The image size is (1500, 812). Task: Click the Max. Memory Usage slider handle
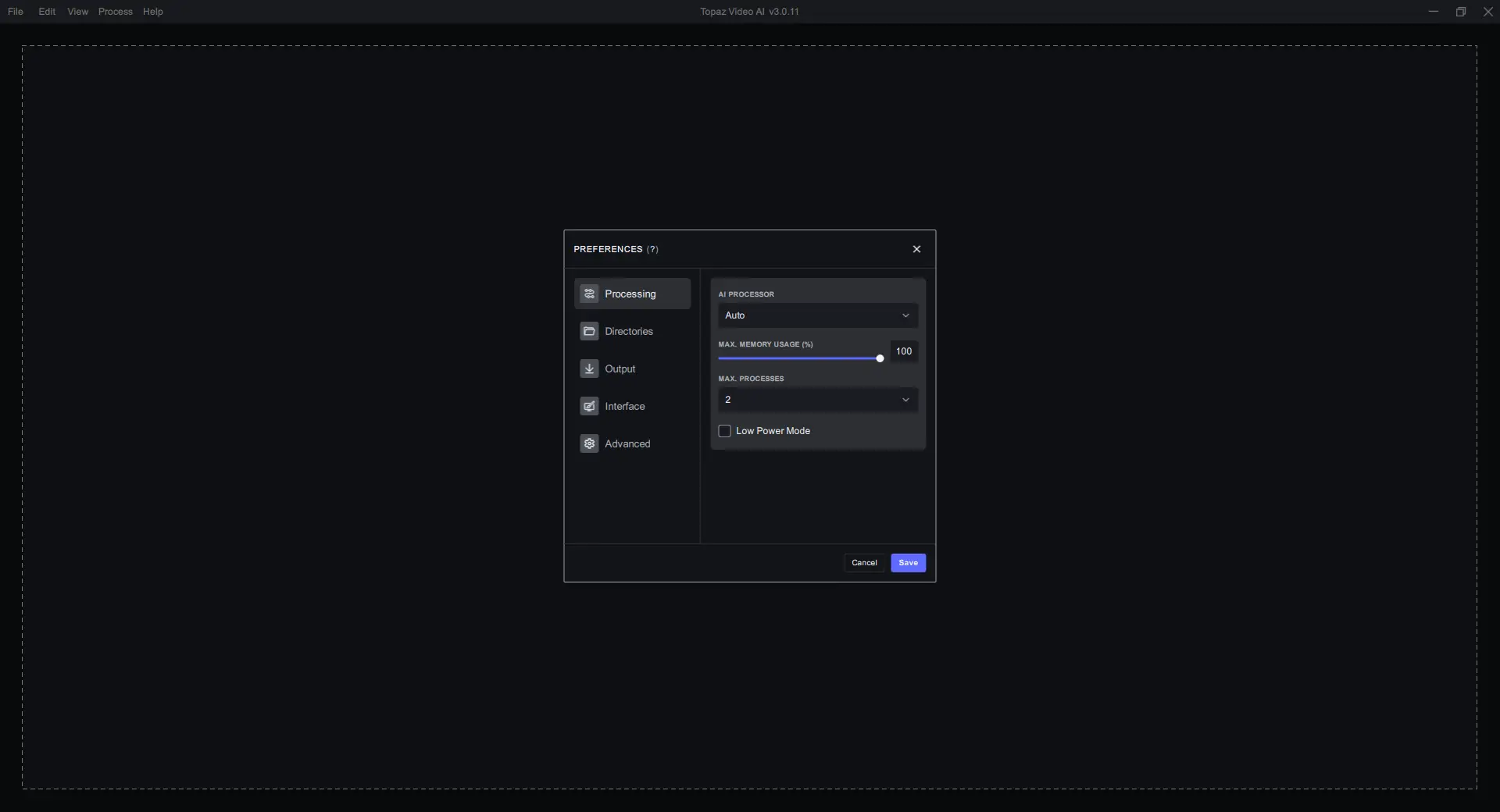tap(880, 358)
